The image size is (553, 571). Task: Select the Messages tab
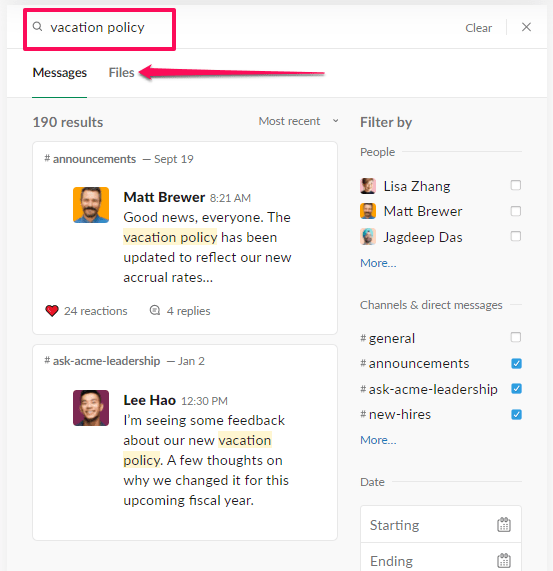pos(60,72)
